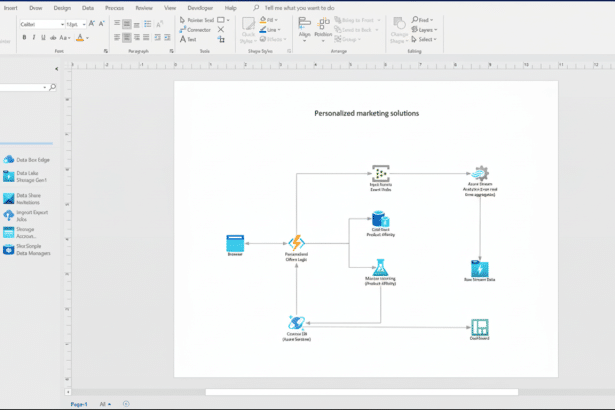Align text left
This screenshot has width=615, height=410.
[x=117, y=37]
